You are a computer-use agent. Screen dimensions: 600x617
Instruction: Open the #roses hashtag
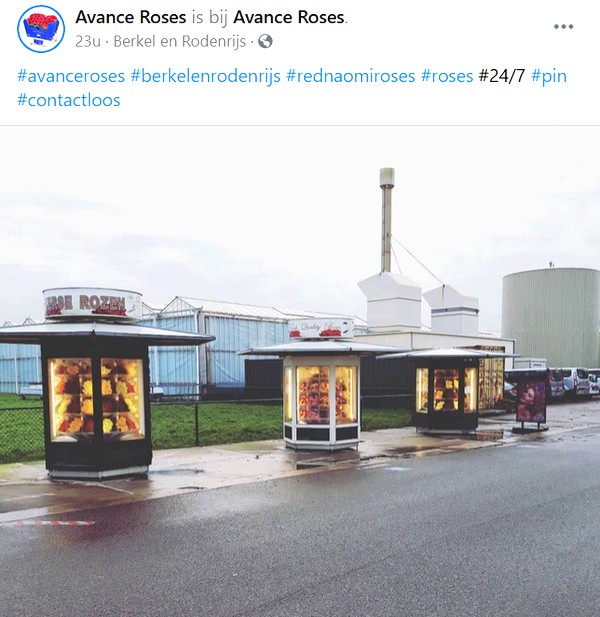(x=447, y=76)
